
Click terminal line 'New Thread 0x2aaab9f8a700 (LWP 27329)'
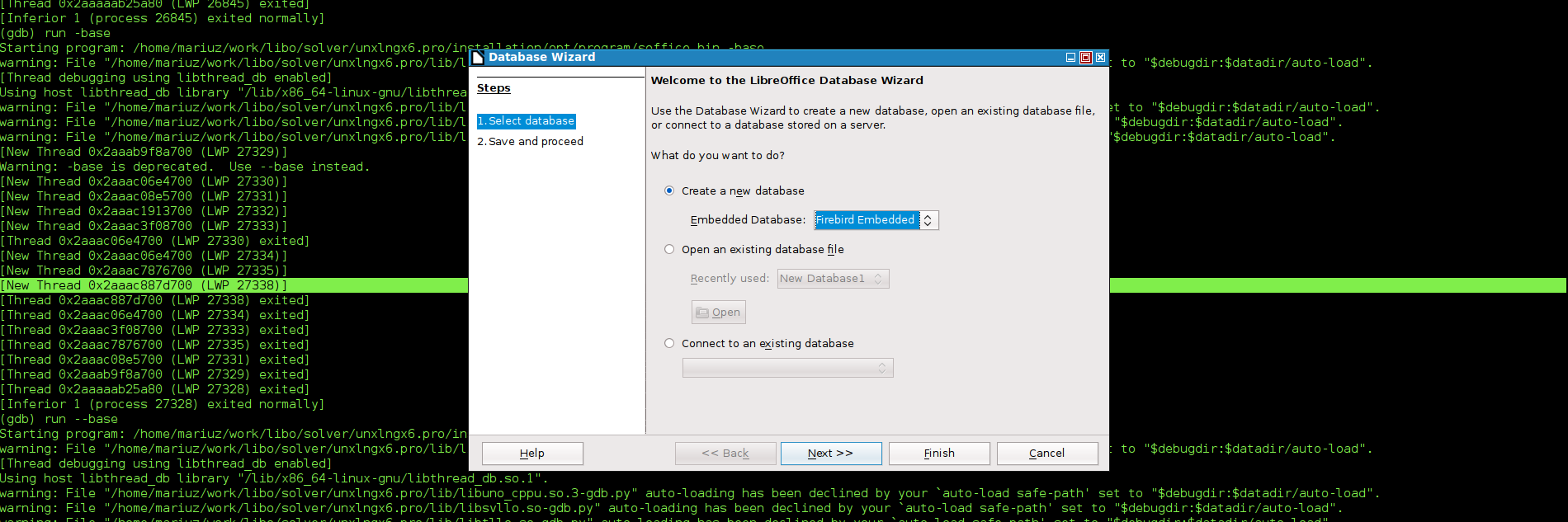pos(144,152)
